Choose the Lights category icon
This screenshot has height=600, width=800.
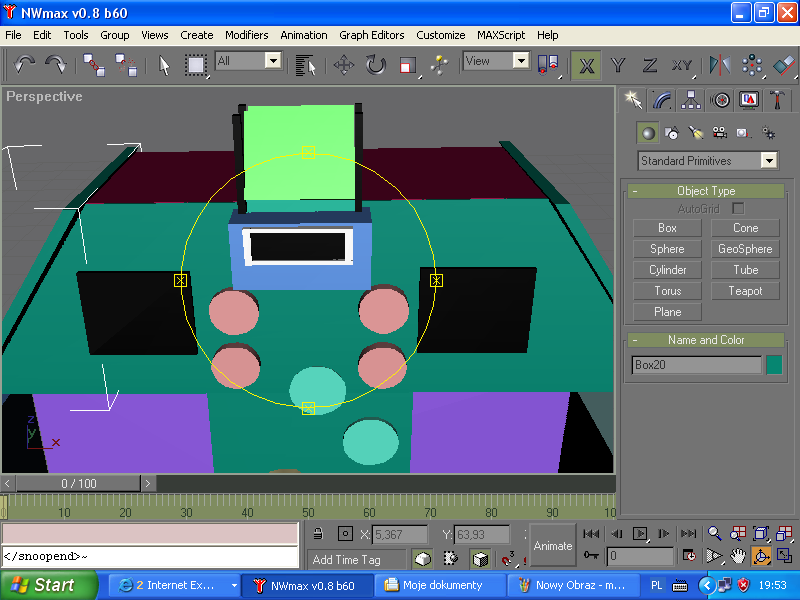(696, 132)
